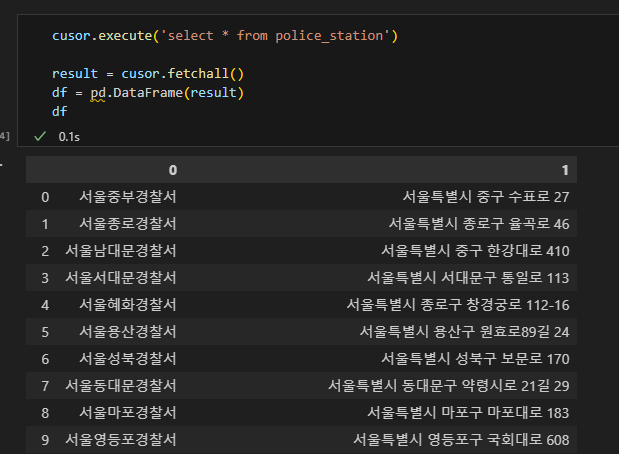Click the 서울마포경찰서 cell
The image size is (619, 454).
pos(128,413)
